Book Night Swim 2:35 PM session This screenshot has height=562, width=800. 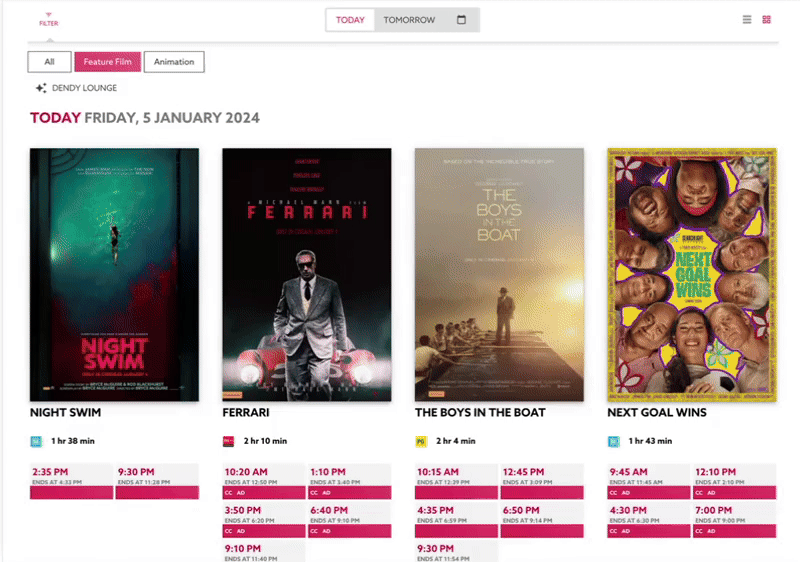(71, 481)
